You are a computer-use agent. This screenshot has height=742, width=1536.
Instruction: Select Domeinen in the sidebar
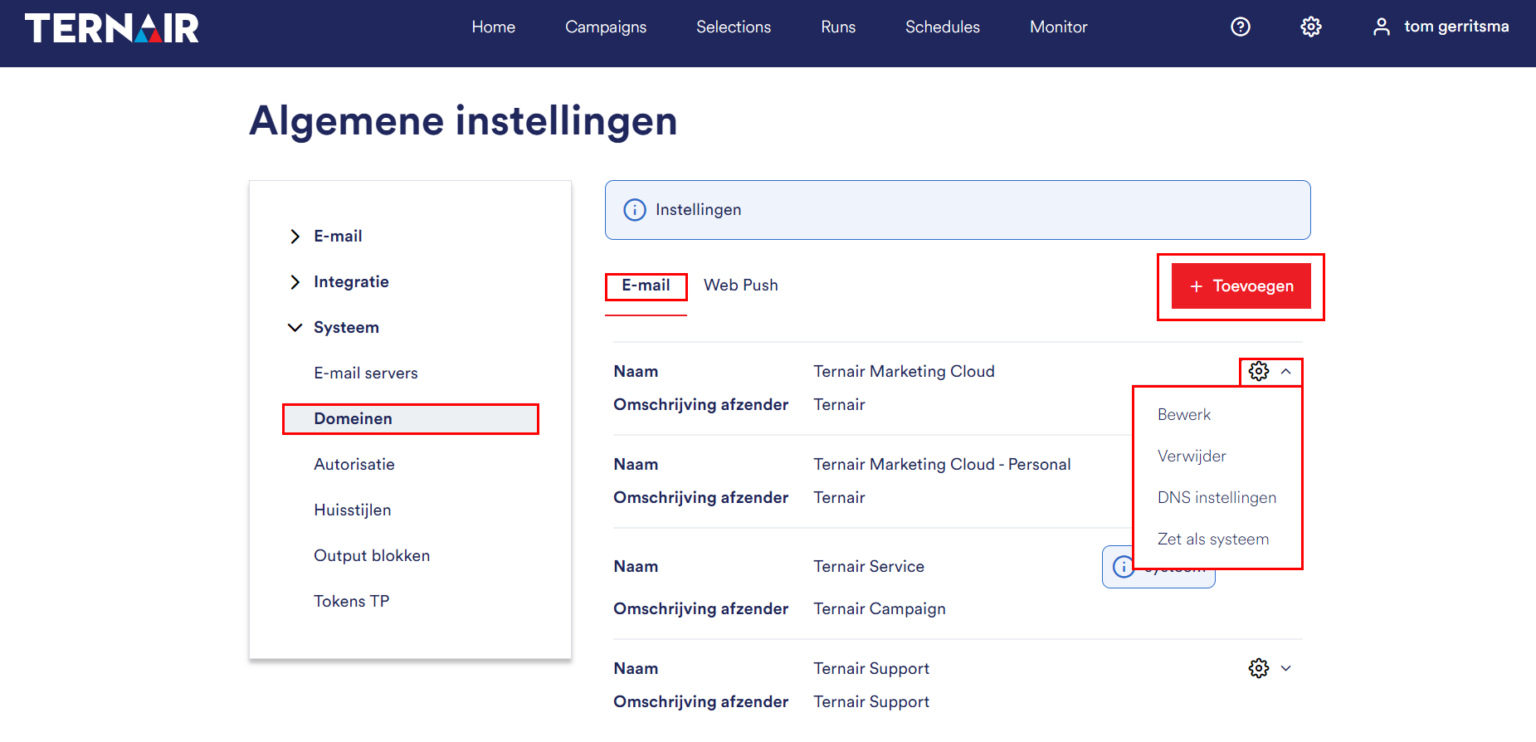353,419
